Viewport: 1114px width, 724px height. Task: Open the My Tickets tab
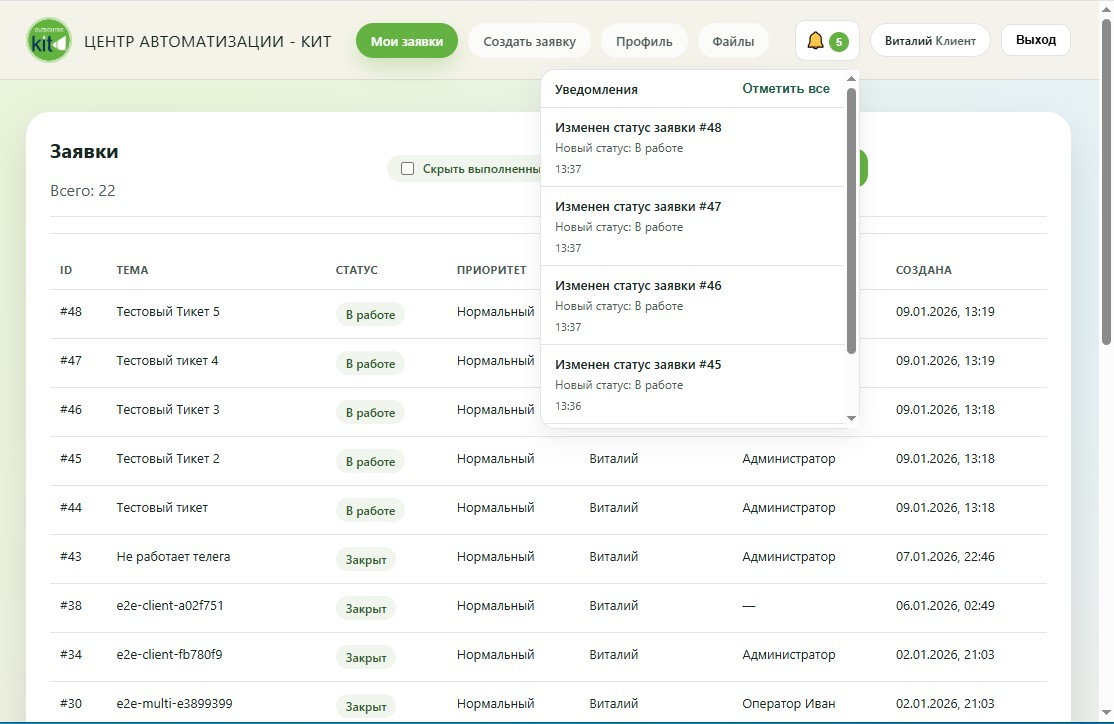[406, 41]
